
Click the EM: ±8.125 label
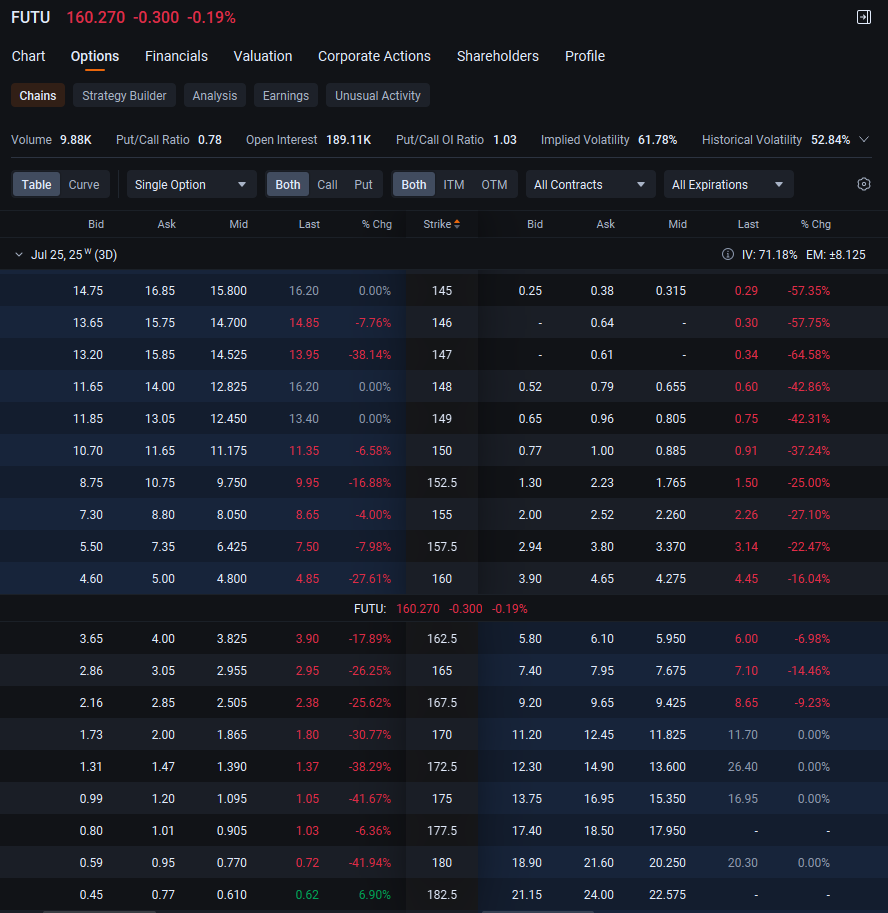click(x=836, y=254)
